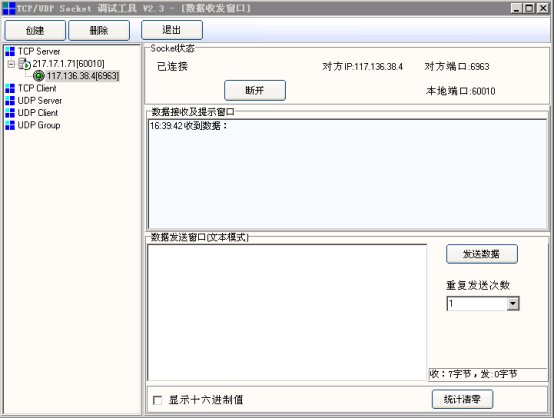Click the TCP Server node icon

(x=10, y=52)
